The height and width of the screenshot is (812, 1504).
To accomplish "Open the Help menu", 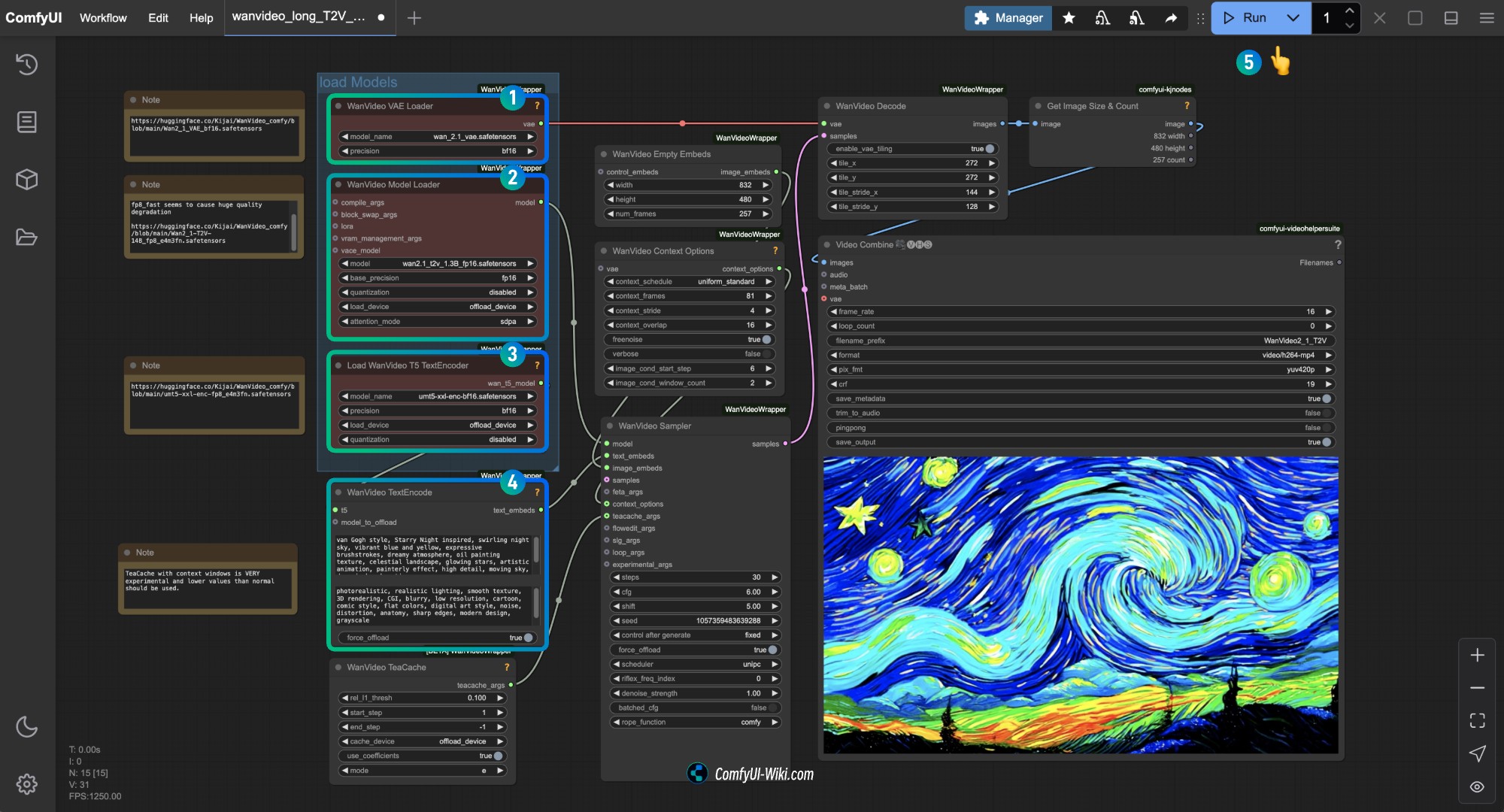I will pos(201,18).
